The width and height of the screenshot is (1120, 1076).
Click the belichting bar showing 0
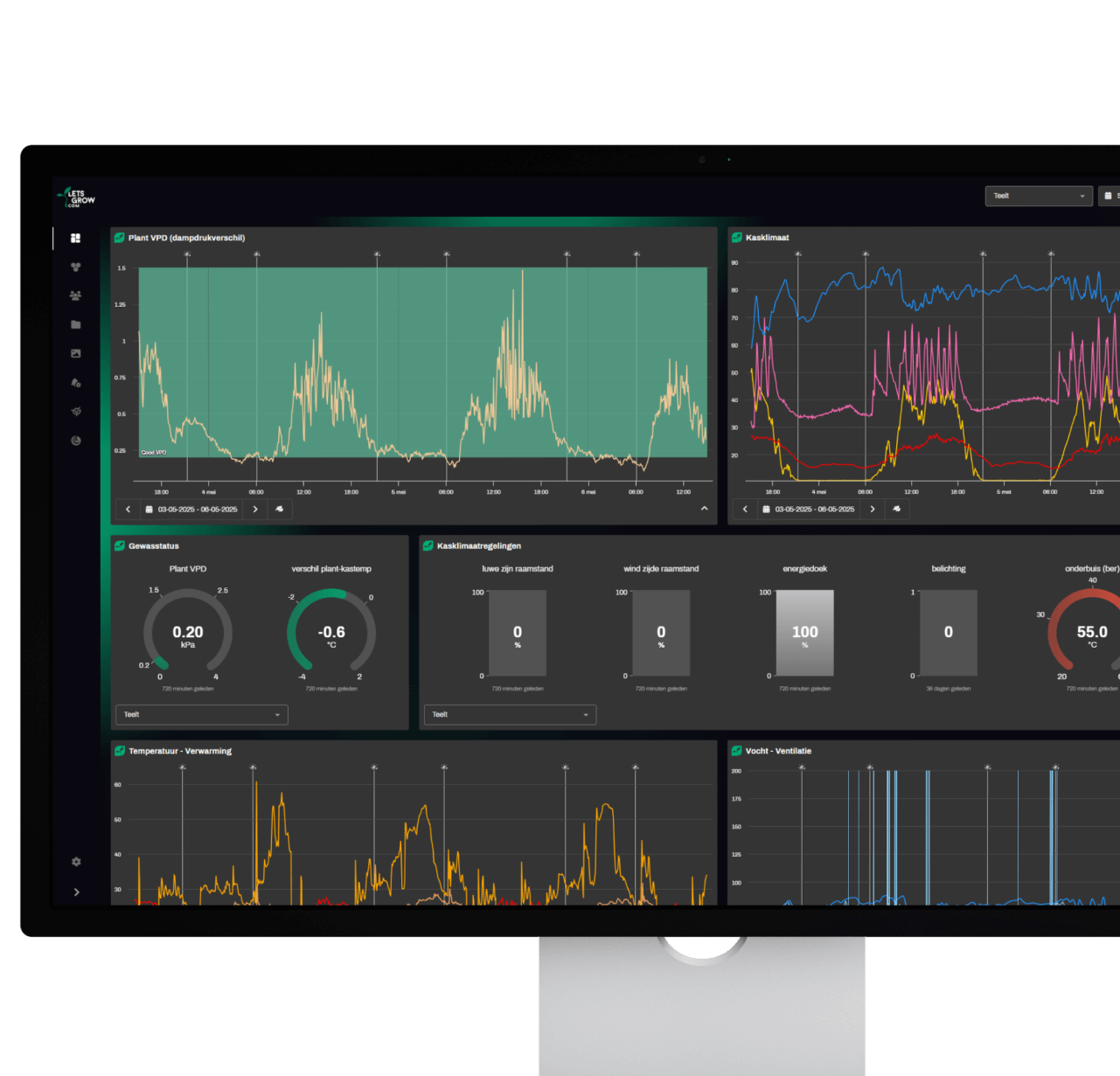[x=949, y=633]
